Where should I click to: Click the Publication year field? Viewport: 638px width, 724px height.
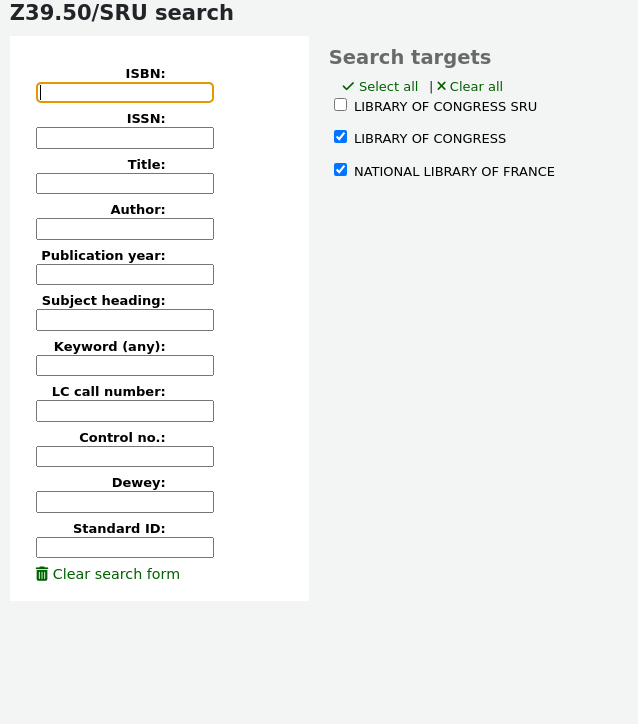click(x=125, y=275)
